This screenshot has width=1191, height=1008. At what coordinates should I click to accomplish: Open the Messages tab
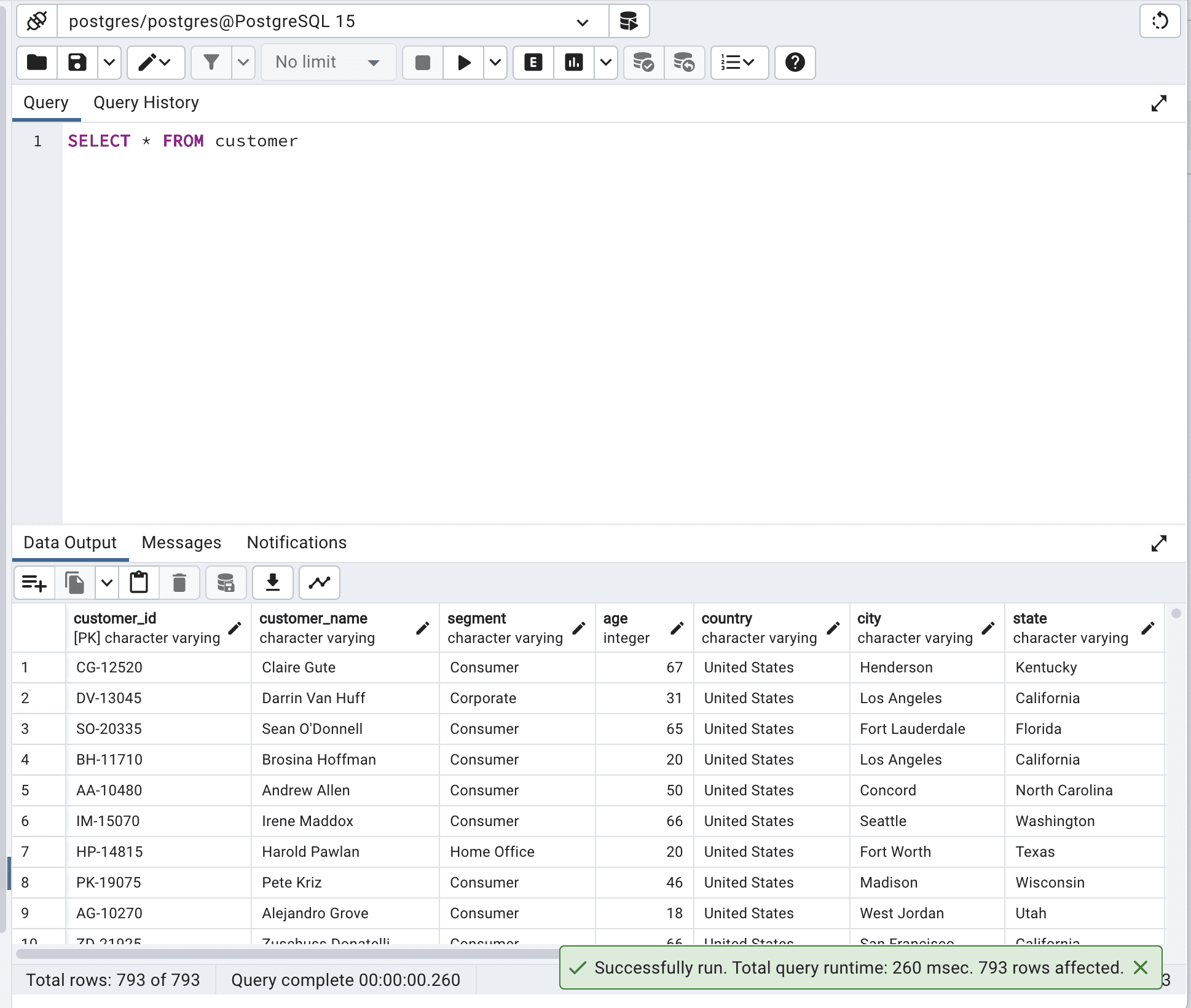pyautogui.click(x=181, y=543)
